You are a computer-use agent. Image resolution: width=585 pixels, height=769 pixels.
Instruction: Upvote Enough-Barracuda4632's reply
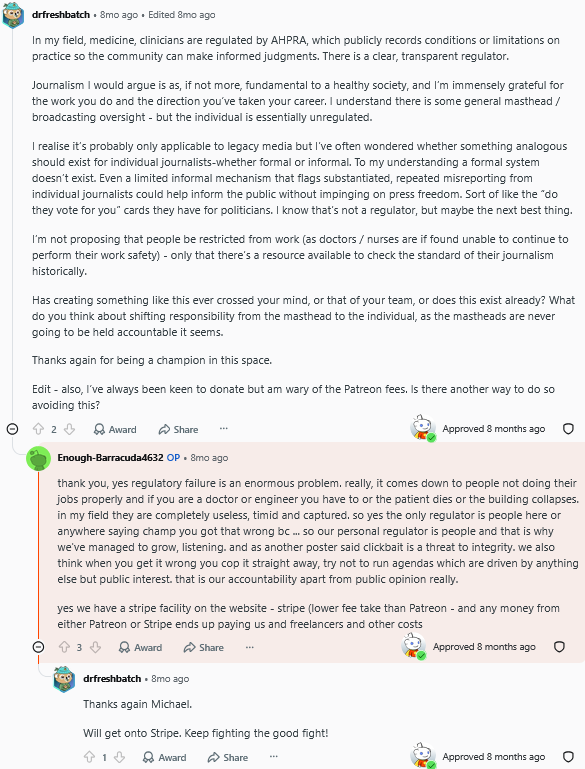point(64,647)
